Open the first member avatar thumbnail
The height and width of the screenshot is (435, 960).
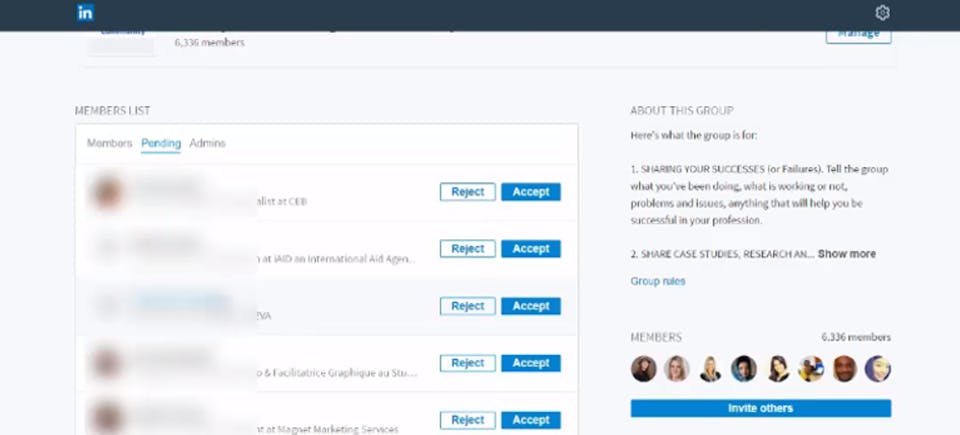pyautogui.click(x=643, y=369)
